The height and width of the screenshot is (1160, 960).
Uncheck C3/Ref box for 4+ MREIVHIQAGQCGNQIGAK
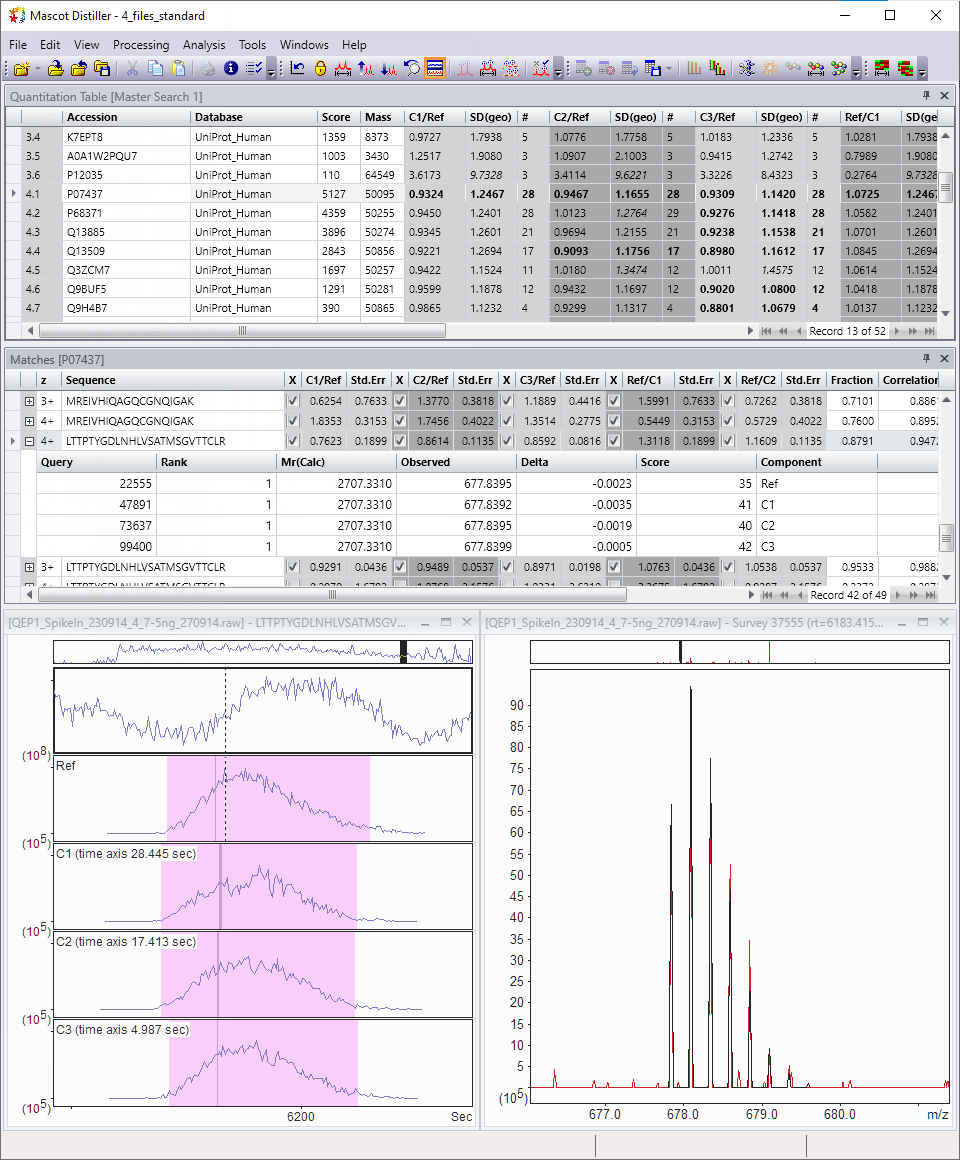(507, 421)
